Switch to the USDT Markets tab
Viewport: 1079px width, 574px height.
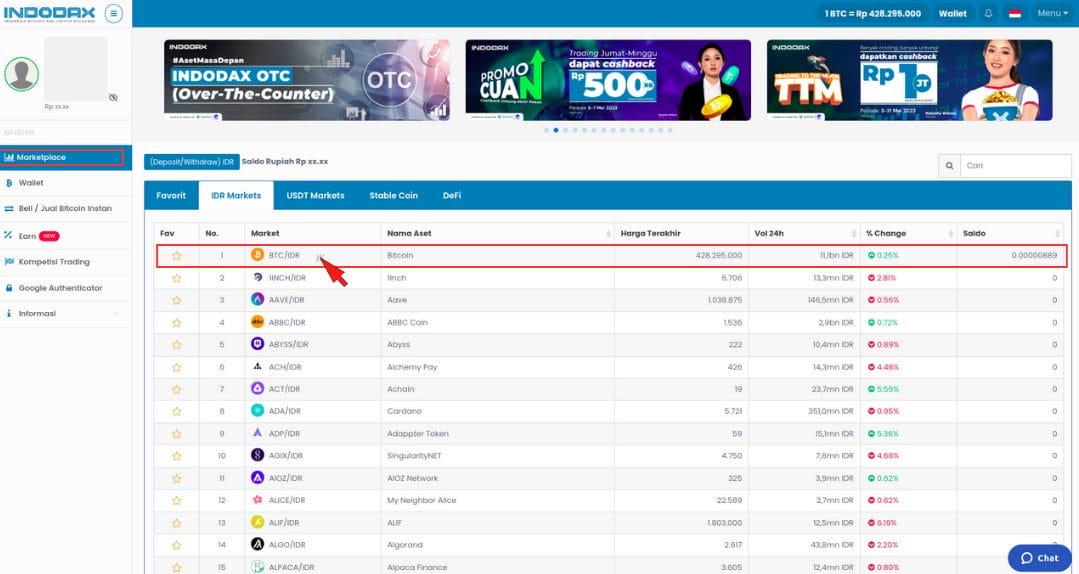pos(315,195)
